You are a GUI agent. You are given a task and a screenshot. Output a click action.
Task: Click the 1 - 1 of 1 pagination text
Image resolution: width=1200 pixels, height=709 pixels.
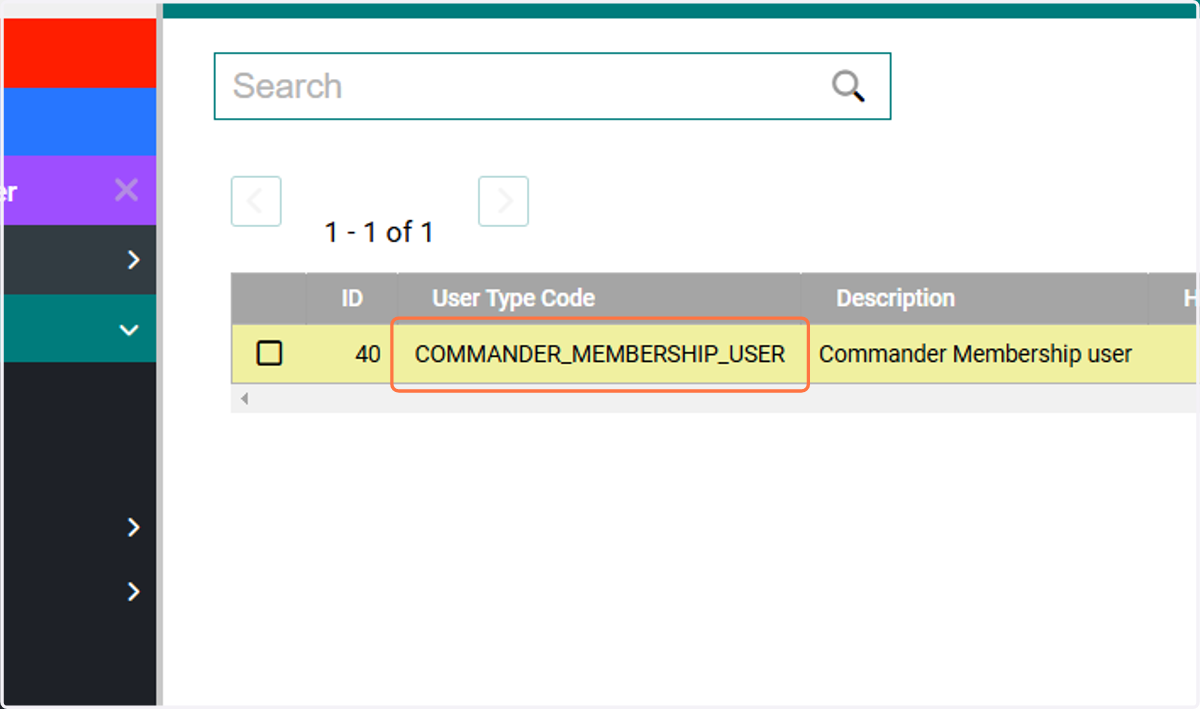(x=379, y=233)
